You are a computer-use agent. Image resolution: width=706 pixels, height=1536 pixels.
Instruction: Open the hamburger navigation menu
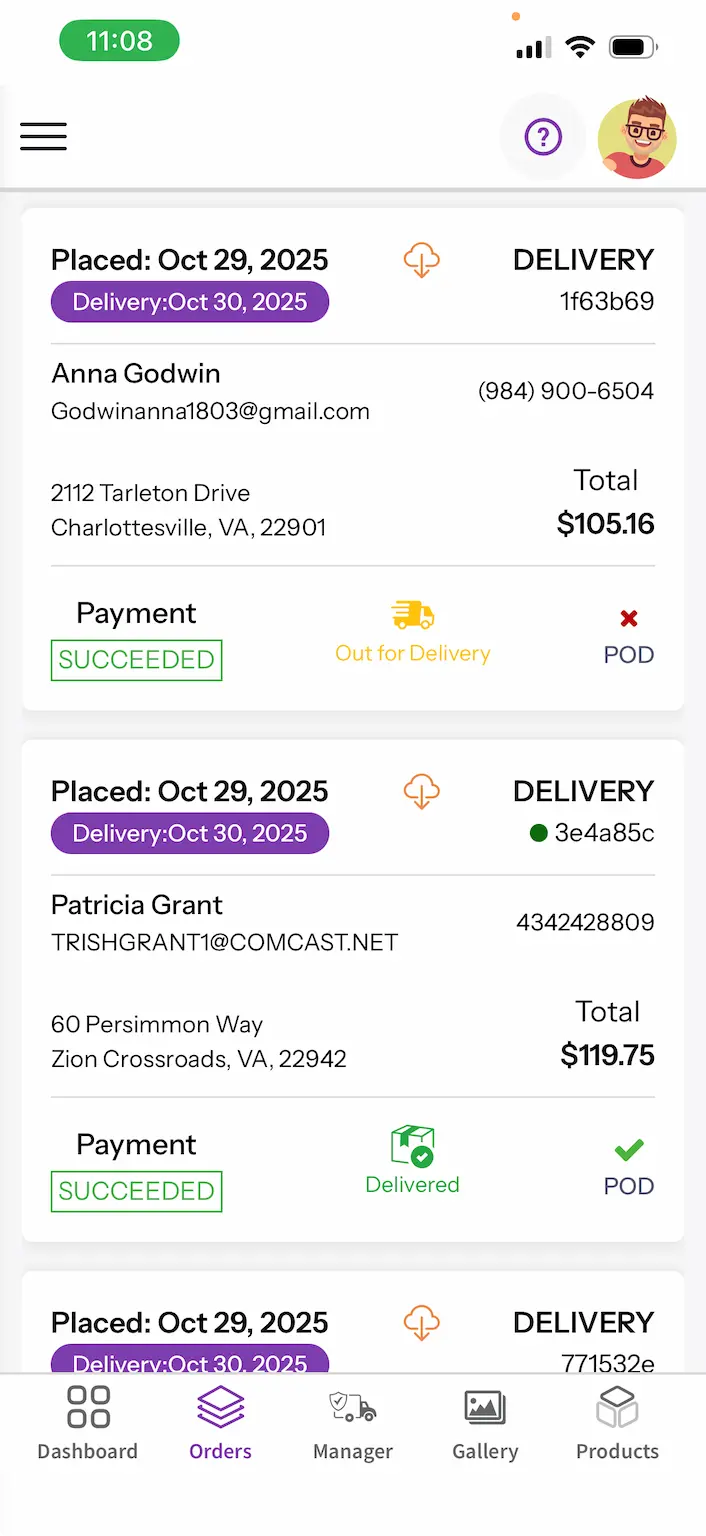coord(43,136)
